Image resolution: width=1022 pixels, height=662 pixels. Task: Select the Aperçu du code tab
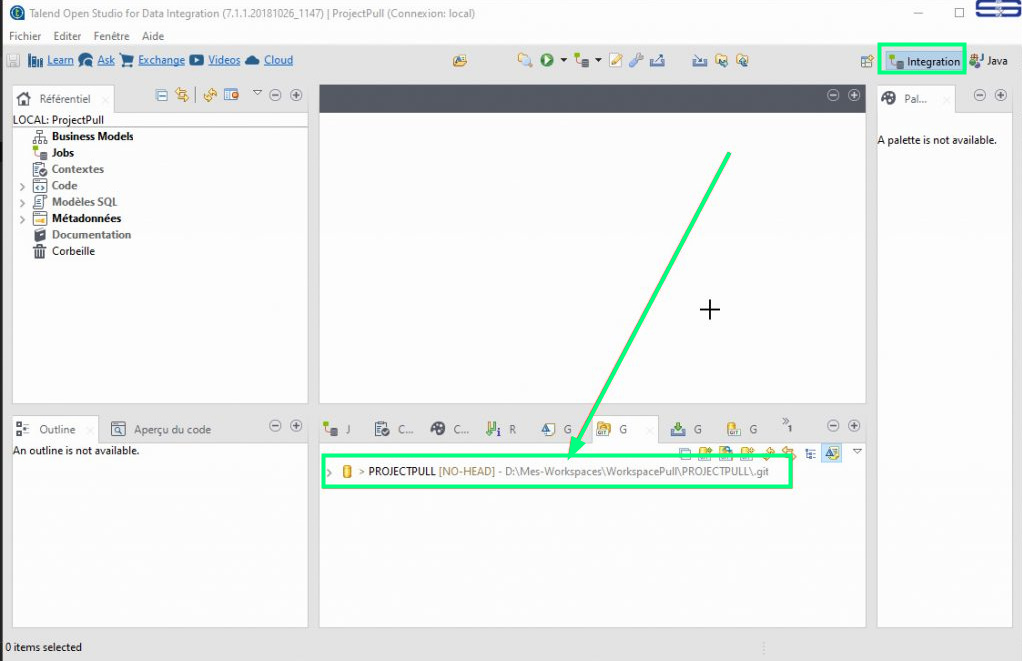160,429
